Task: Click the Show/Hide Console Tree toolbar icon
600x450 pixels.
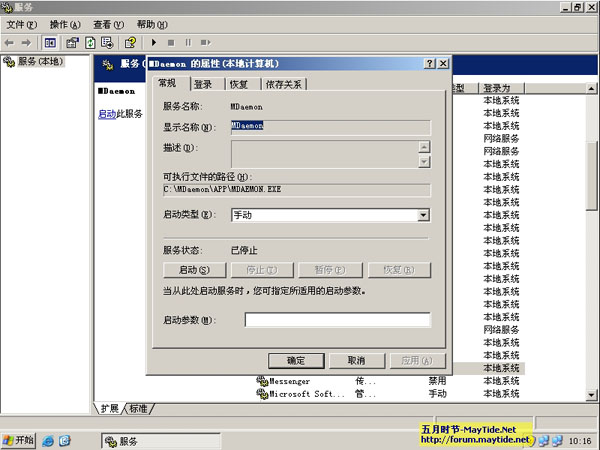Action: point(50,43)
